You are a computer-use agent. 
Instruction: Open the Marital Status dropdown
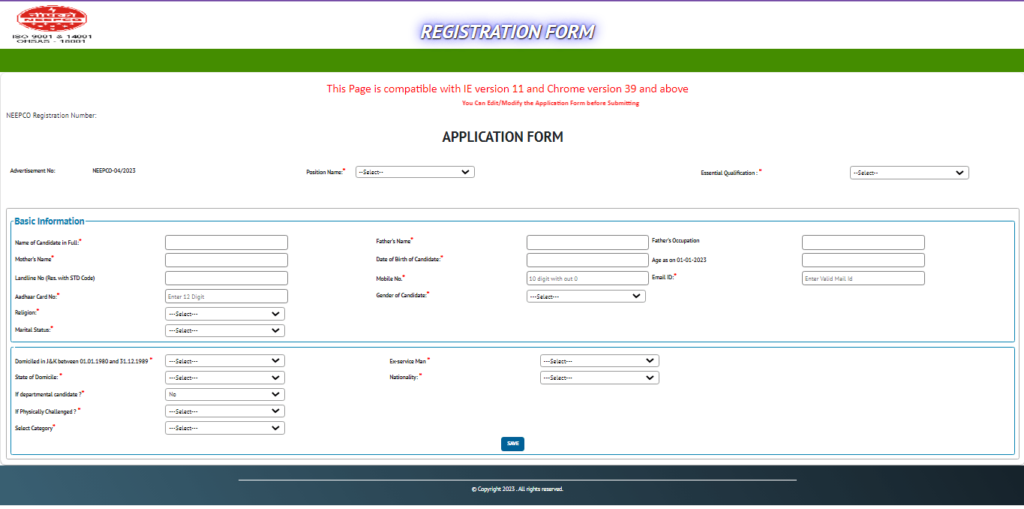coord(225,330)
